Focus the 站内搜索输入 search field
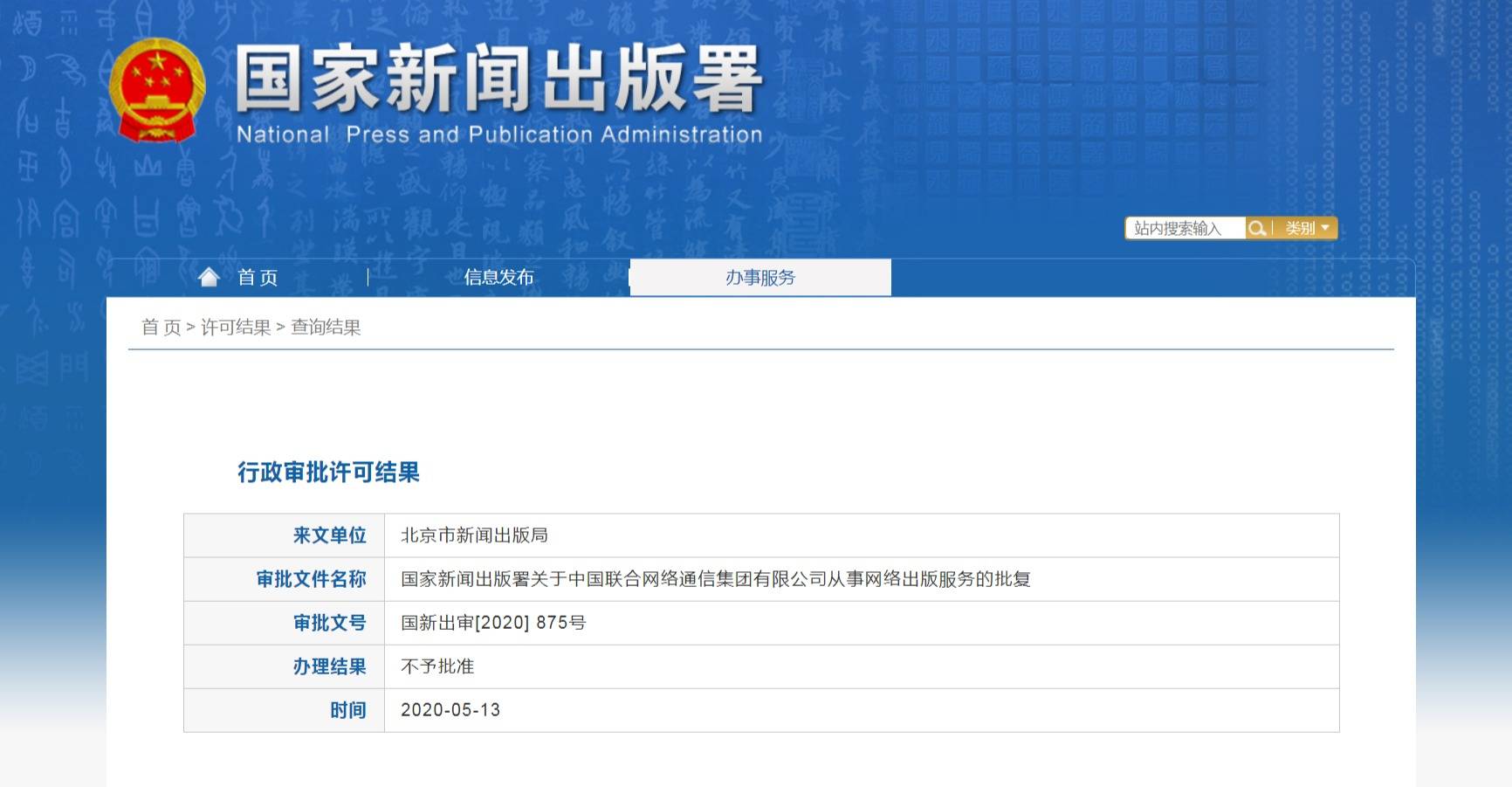This screenshot has height=787, width=1512. click(1184, 229)
